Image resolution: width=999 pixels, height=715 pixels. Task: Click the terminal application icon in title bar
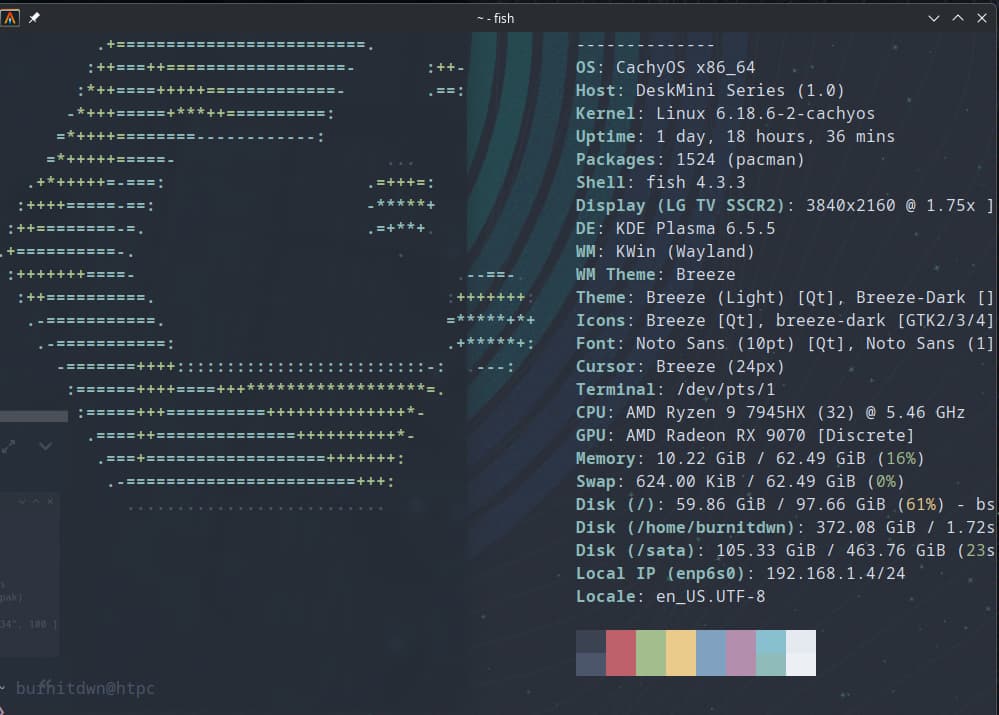point(10,18)
